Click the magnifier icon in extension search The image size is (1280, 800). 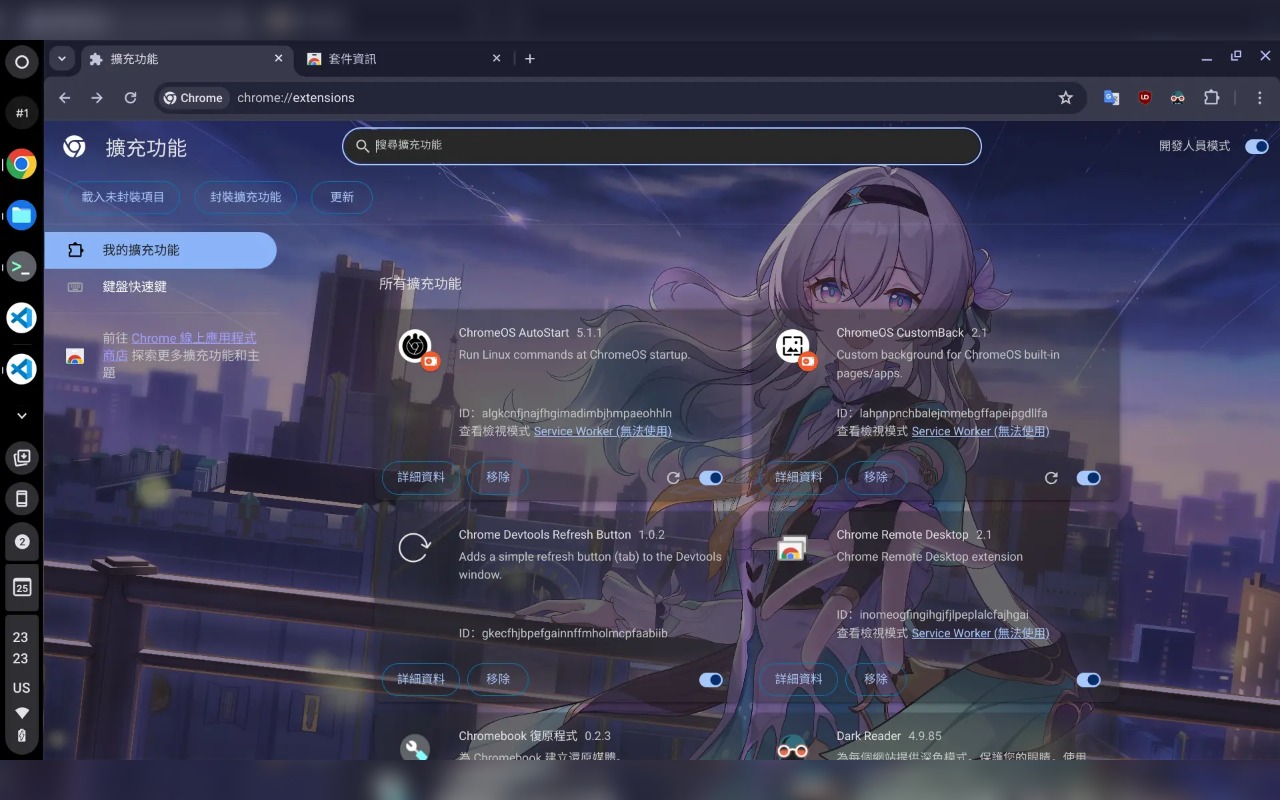(x=363, y=146)
